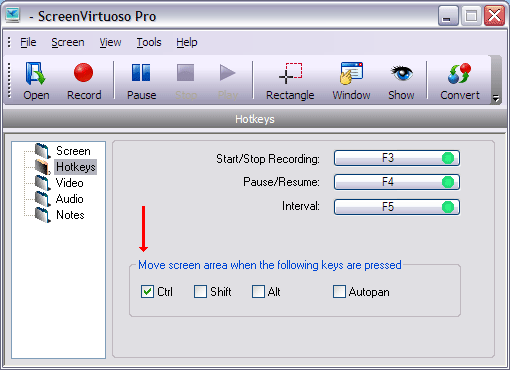Open the Screen menu

point(68,42)
